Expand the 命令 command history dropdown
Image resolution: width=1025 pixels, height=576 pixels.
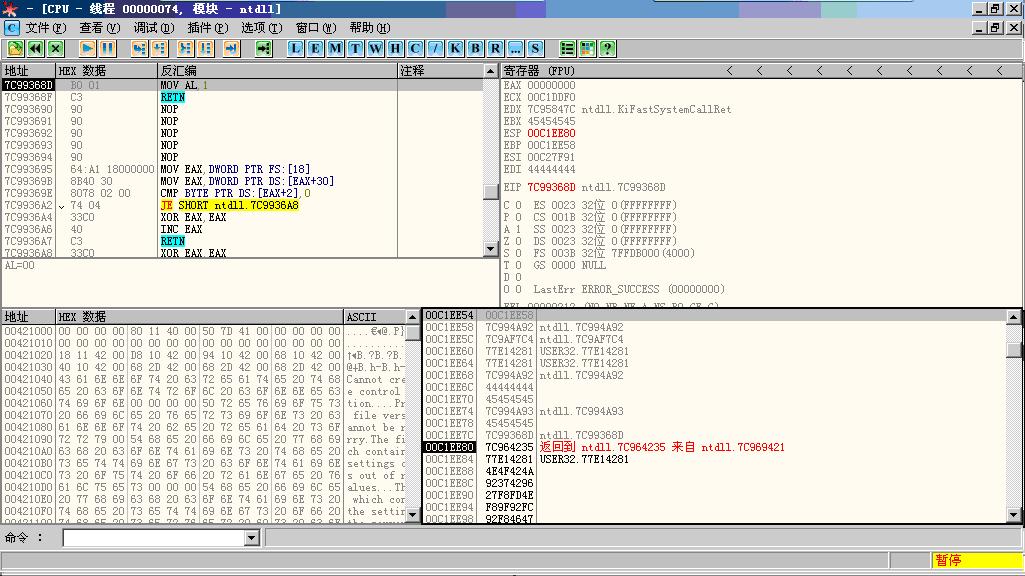[x=252, y=538]
